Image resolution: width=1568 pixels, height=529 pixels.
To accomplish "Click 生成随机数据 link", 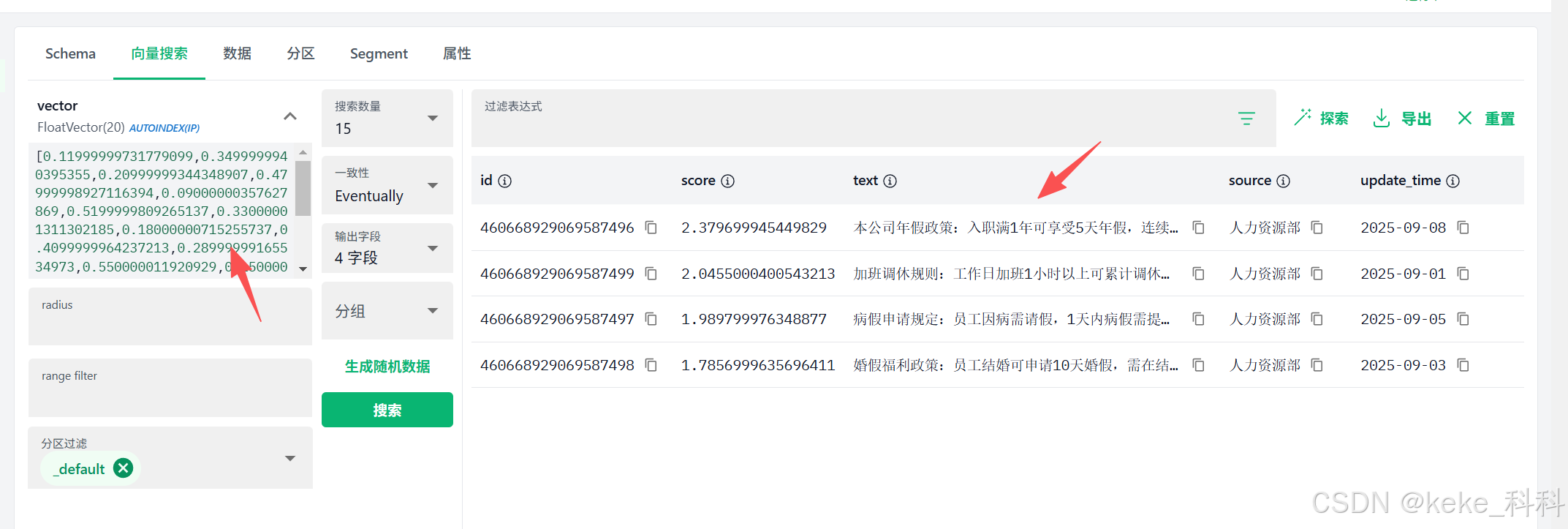I will pos(387,367).
